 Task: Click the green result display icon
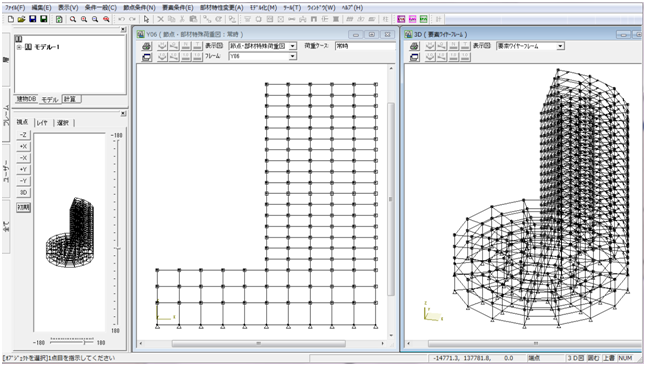coord(424,19)
